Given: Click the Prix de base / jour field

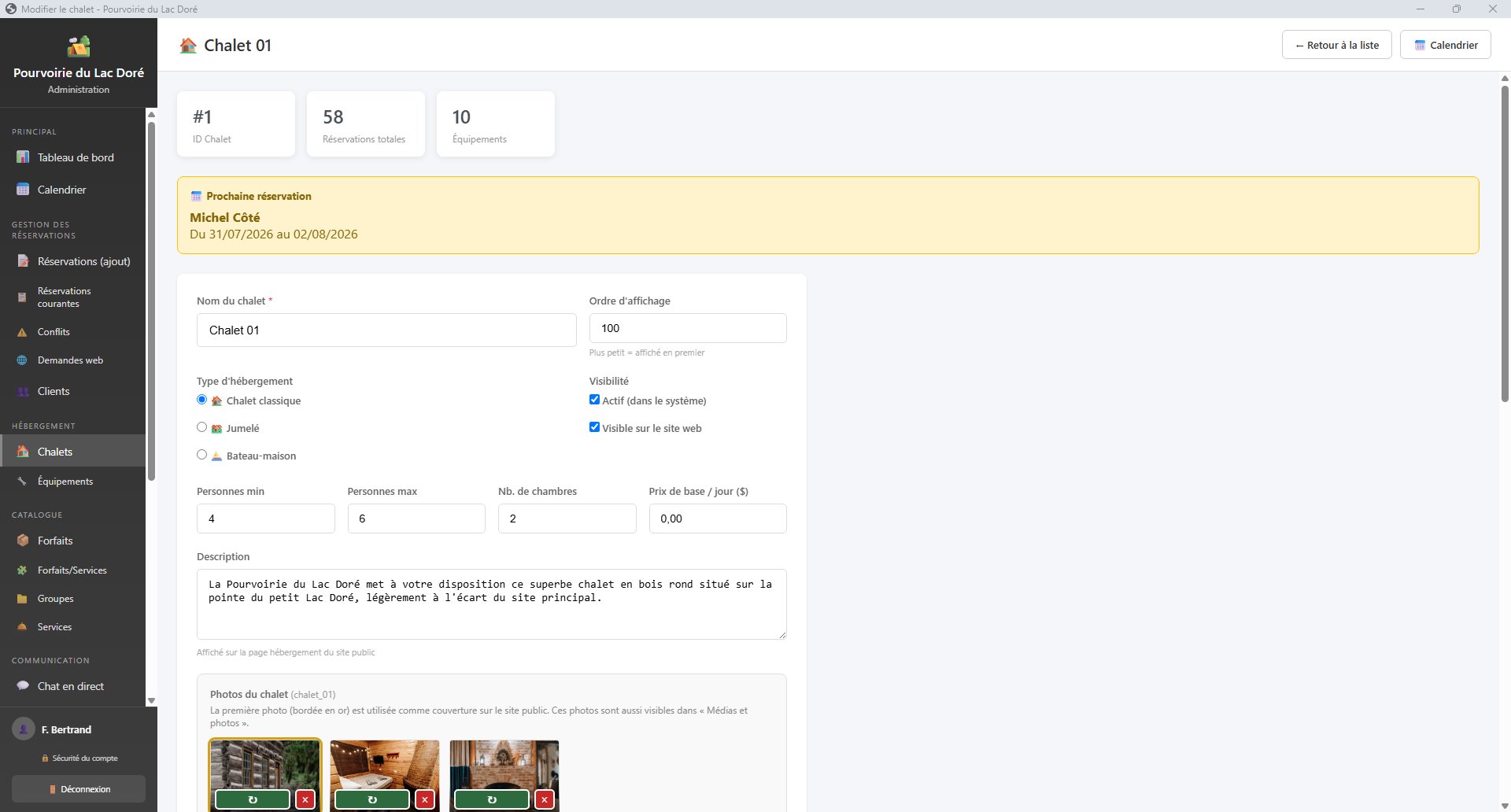Looking at the screenshot, I should pos(718,519).
